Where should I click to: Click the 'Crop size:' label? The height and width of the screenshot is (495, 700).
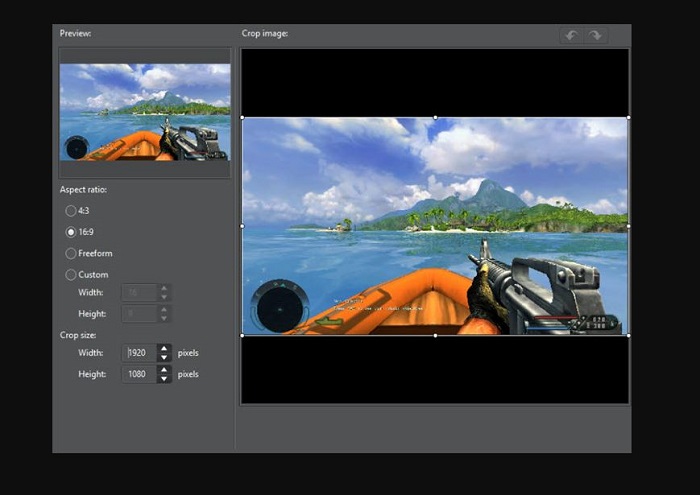point(78,335)
